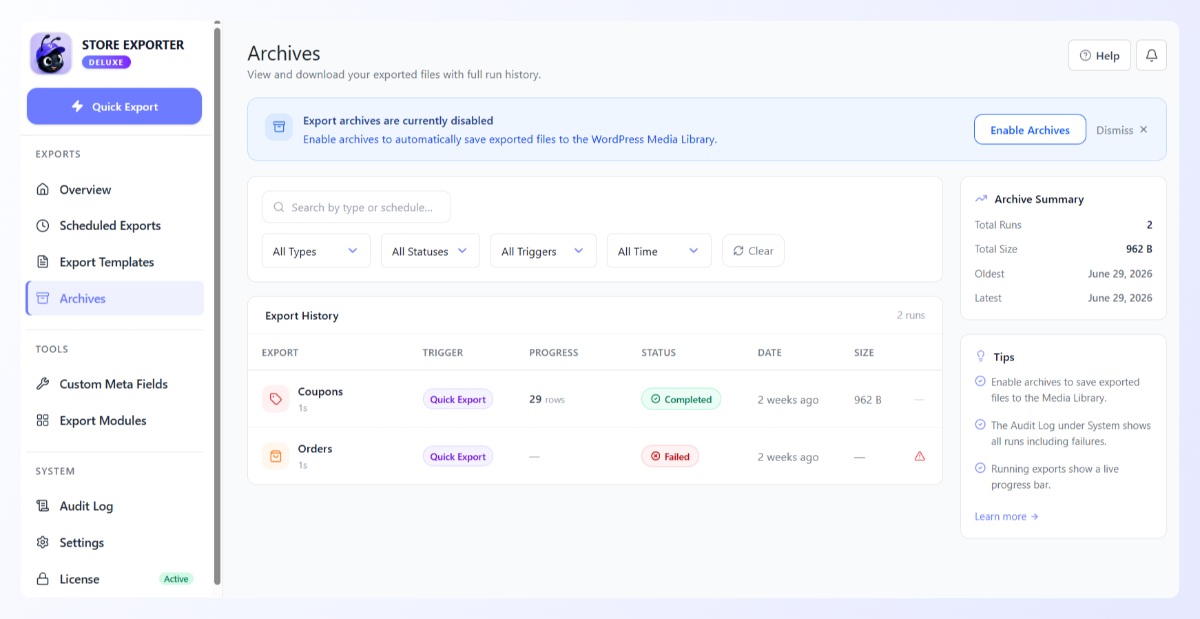
Task: Click the Enable Archives button
Action: click(1030, 130)
